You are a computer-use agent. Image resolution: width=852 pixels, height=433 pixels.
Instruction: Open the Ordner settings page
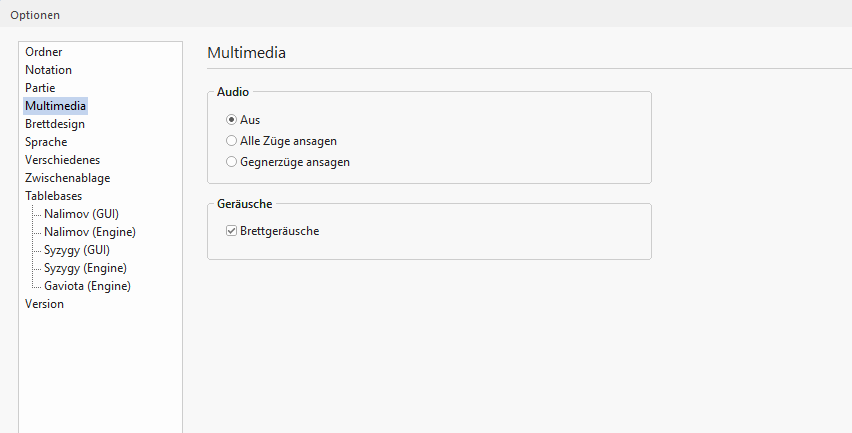[x=44, y=52]
